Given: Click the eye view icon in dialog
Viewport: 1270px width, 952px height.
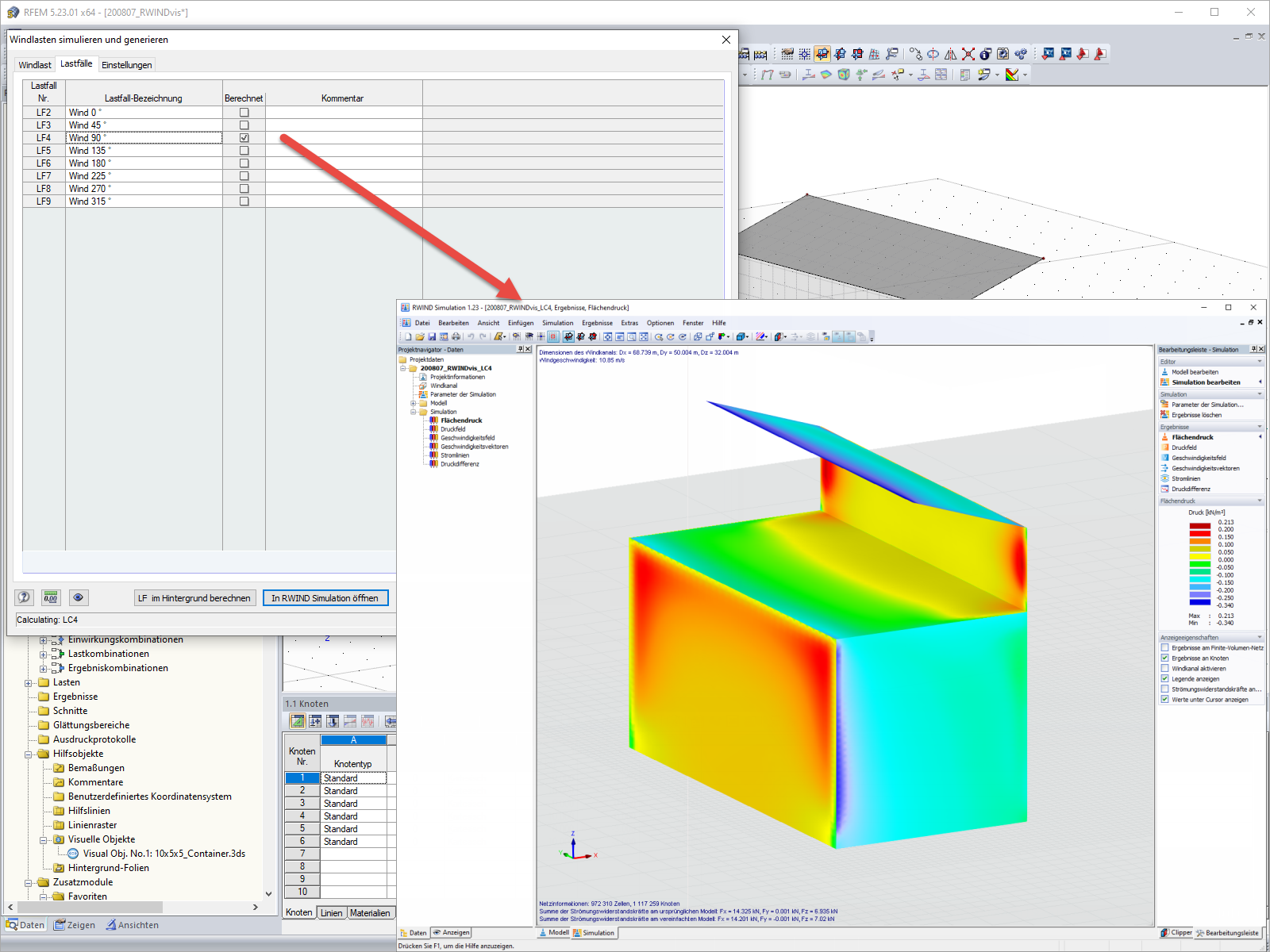Looking at the screenshot, I should pyautogui.click(x=78, y=597).
